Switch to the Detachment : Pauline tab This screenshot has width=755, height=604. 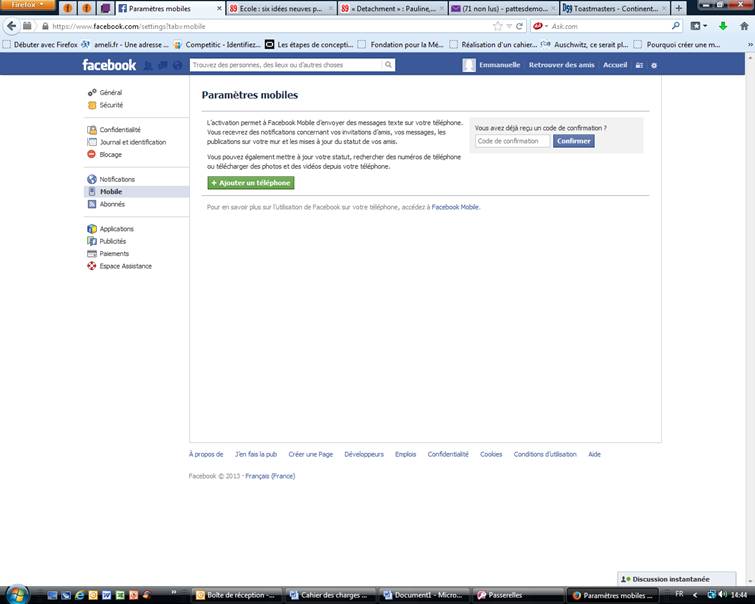tap(392, 8)
